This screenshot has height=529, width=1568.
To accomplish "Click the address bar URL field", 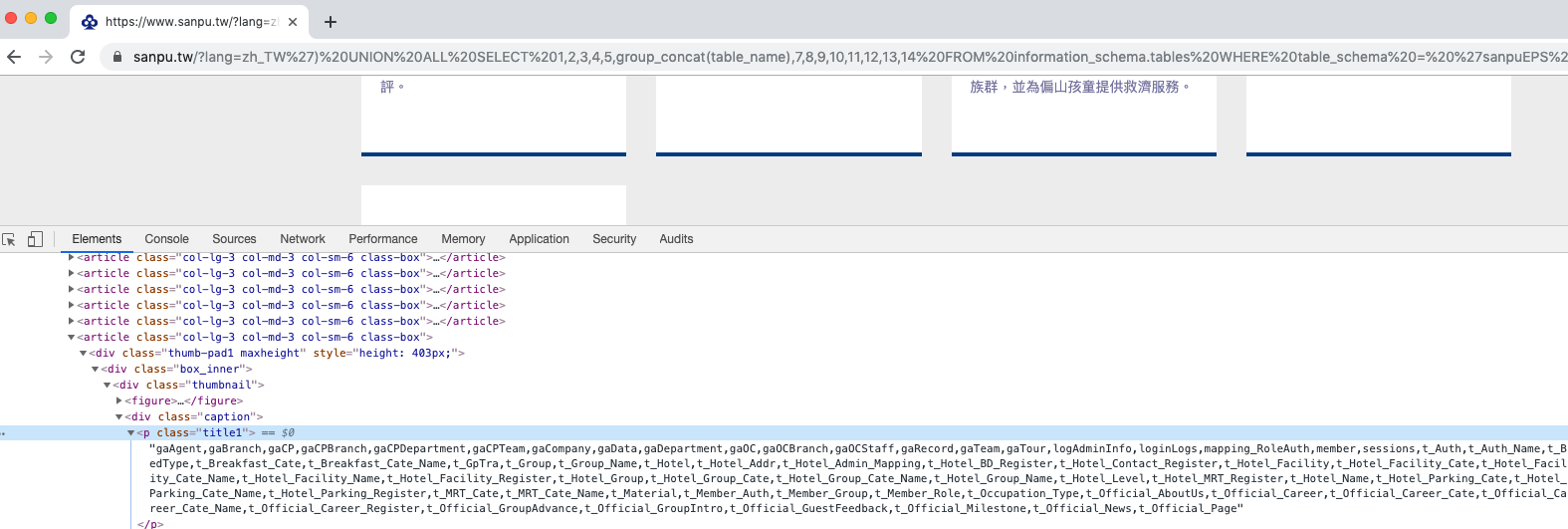I will [834, 57].
